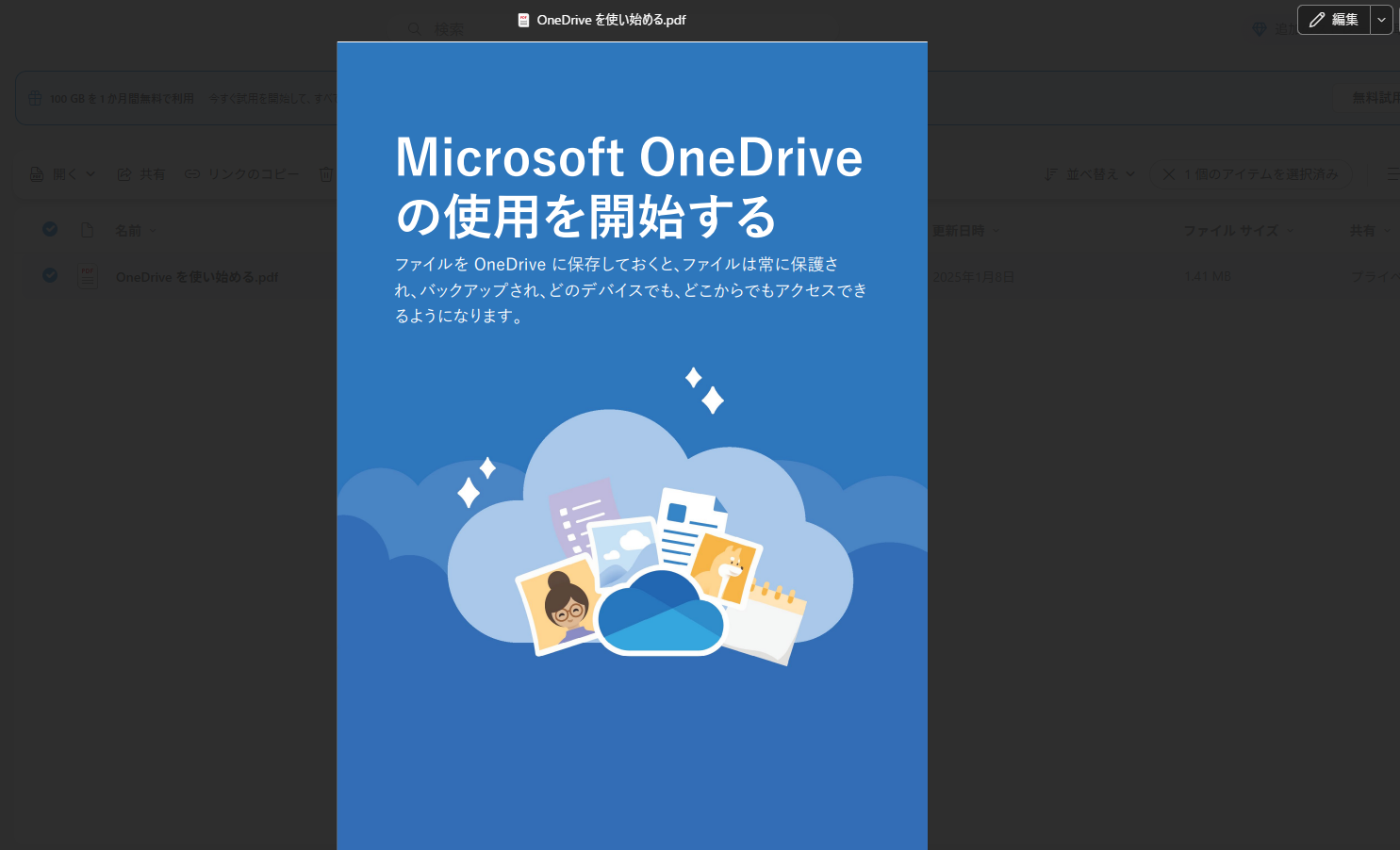Click the PDF icon beside the preview title
The image size is (1400, 850).
point(523,20)
